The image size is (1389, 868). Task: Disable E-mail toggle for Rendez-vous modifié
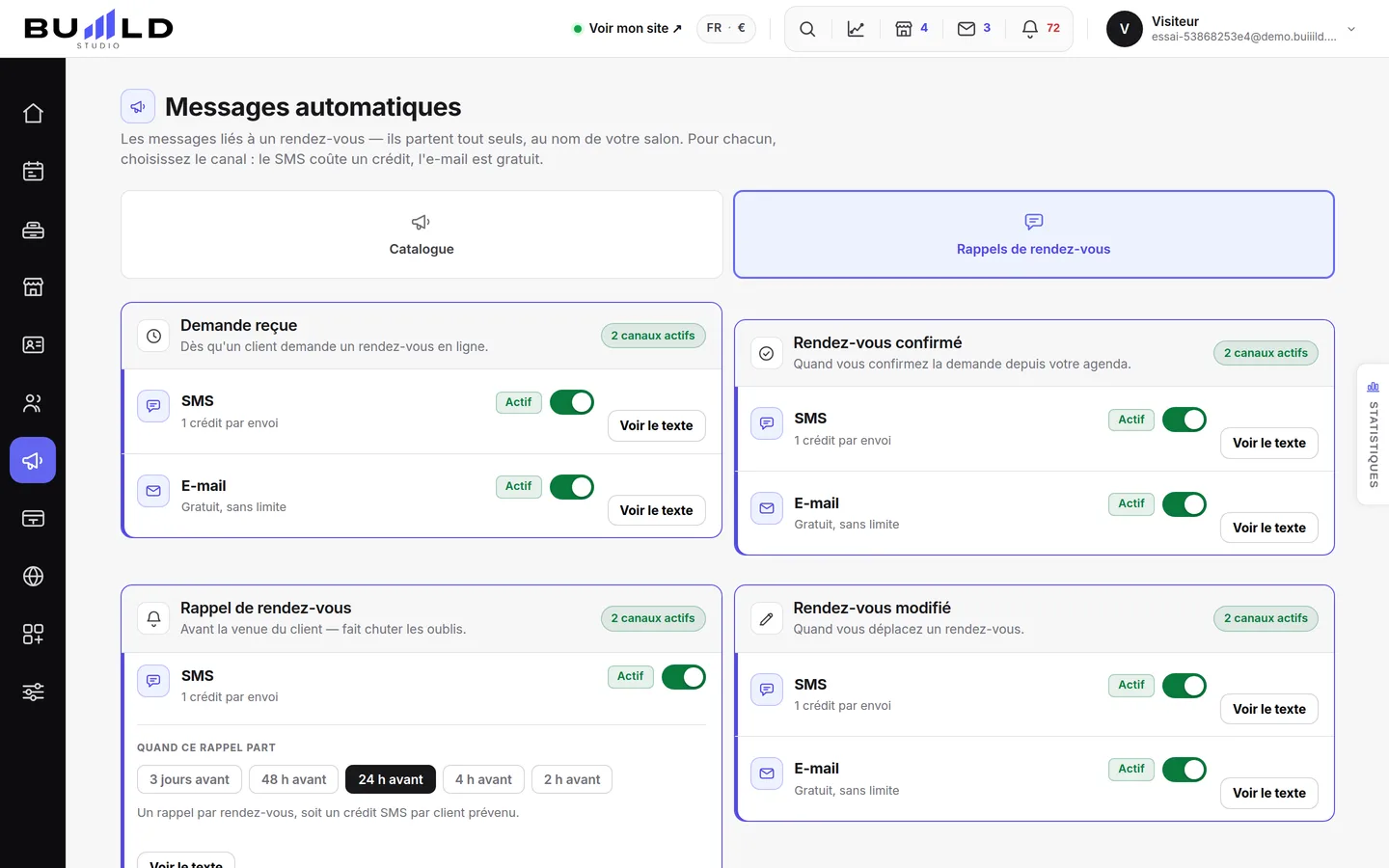click(1185, 770)
